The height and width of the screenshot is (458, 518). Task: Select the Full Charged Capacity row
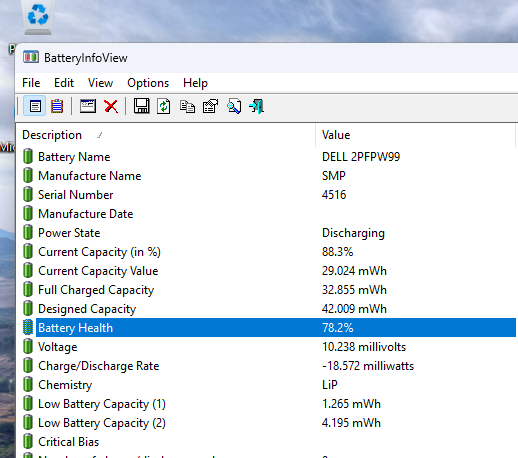coord(266,289)
